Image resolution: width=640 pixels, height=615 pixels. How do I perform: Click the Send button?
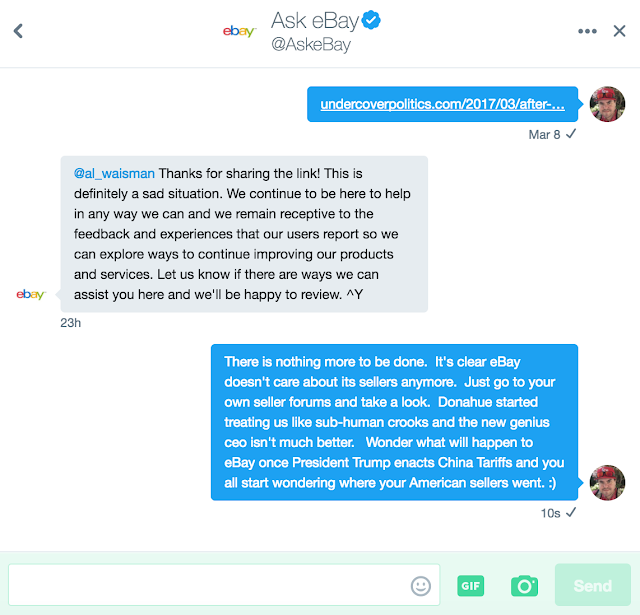point(593,586)
